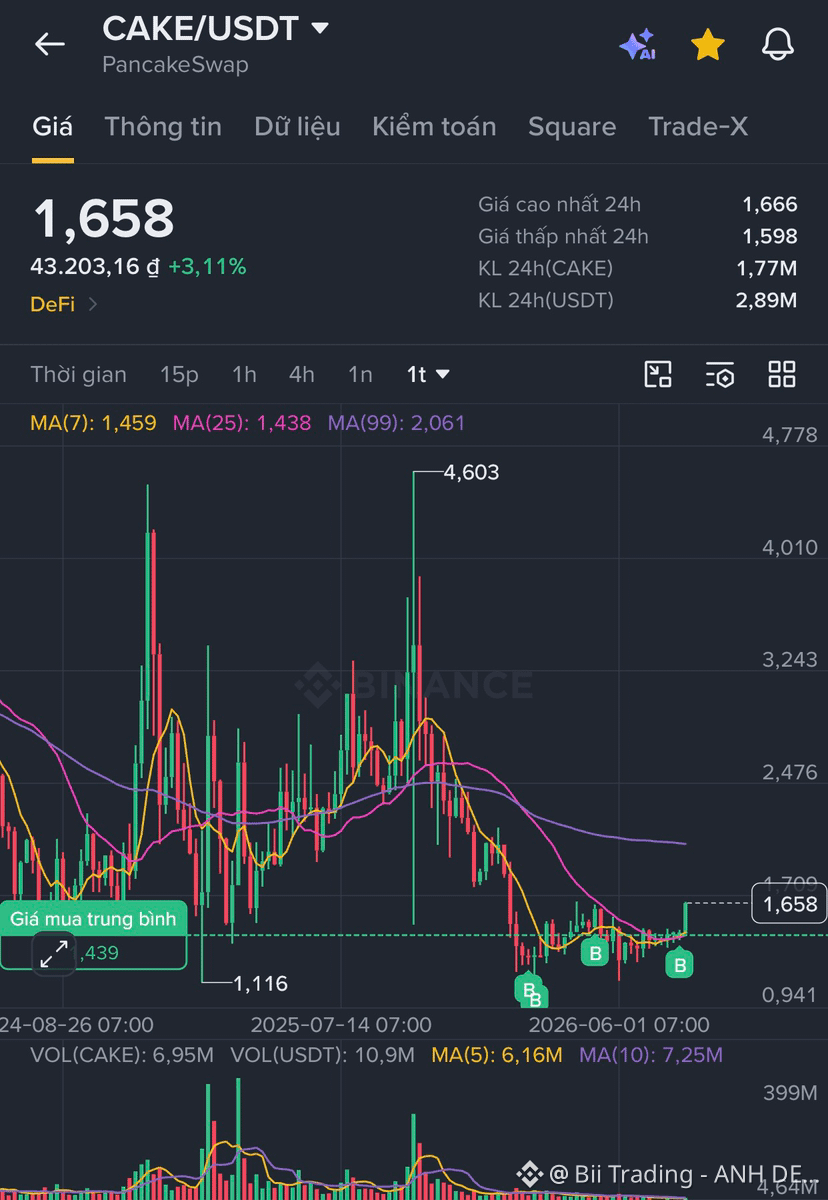
Task: Select the Thời gian chart interval
Action: click(x=78, y=374)
